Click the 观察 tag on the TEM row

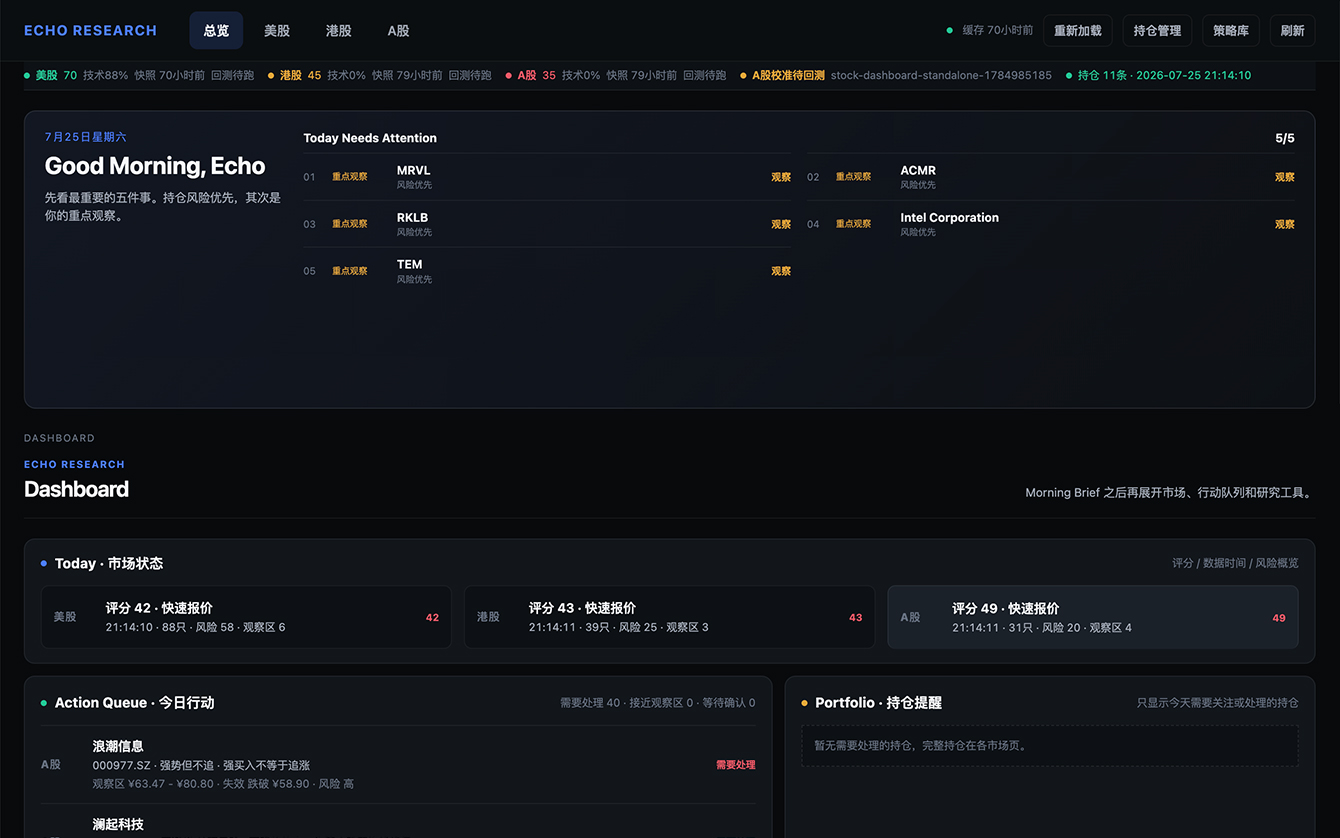coord(781,271)
